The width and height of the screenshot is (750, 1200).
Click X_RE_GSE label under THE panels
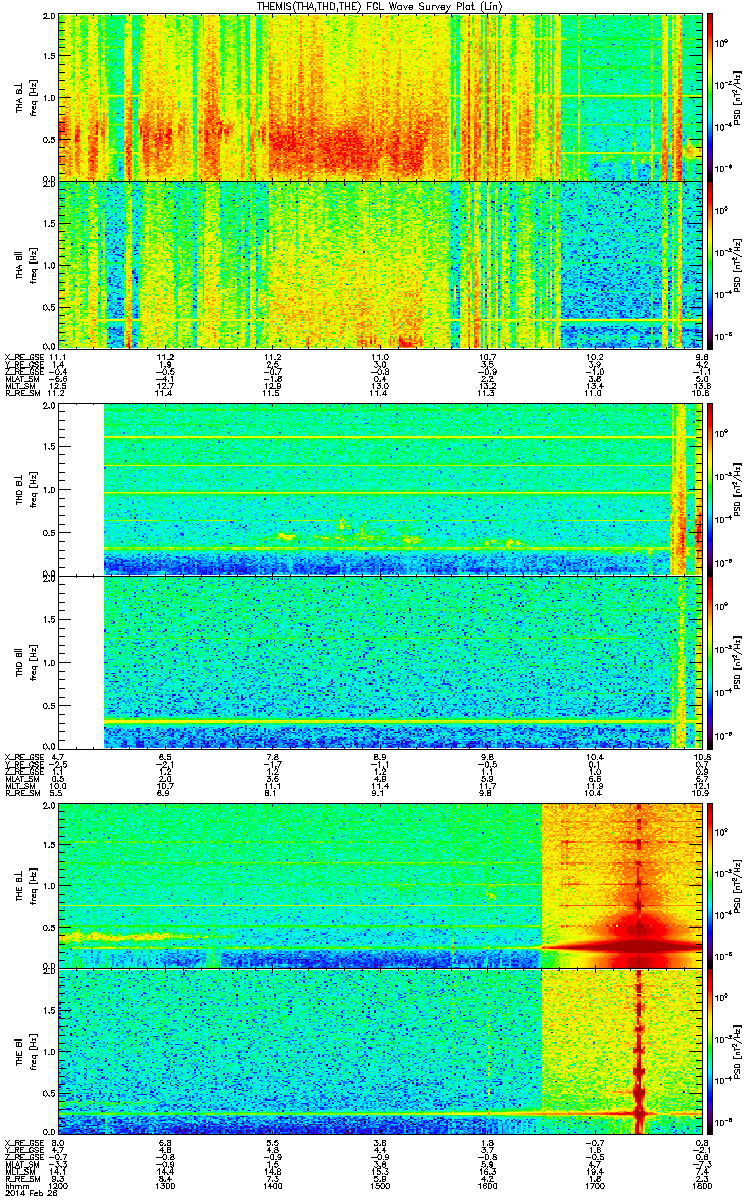tap(24, 1143)
